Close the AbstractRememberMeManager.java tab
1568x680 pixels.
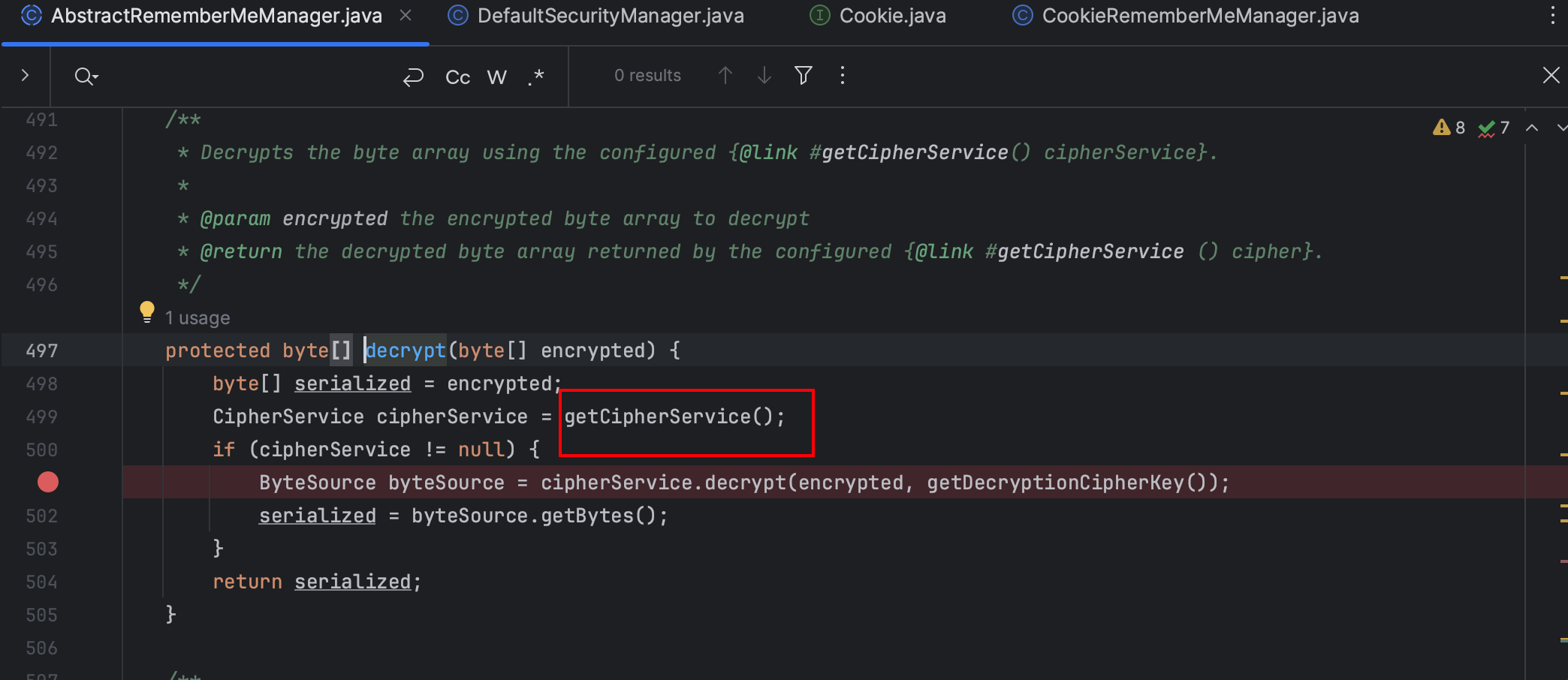pos(406,16)
